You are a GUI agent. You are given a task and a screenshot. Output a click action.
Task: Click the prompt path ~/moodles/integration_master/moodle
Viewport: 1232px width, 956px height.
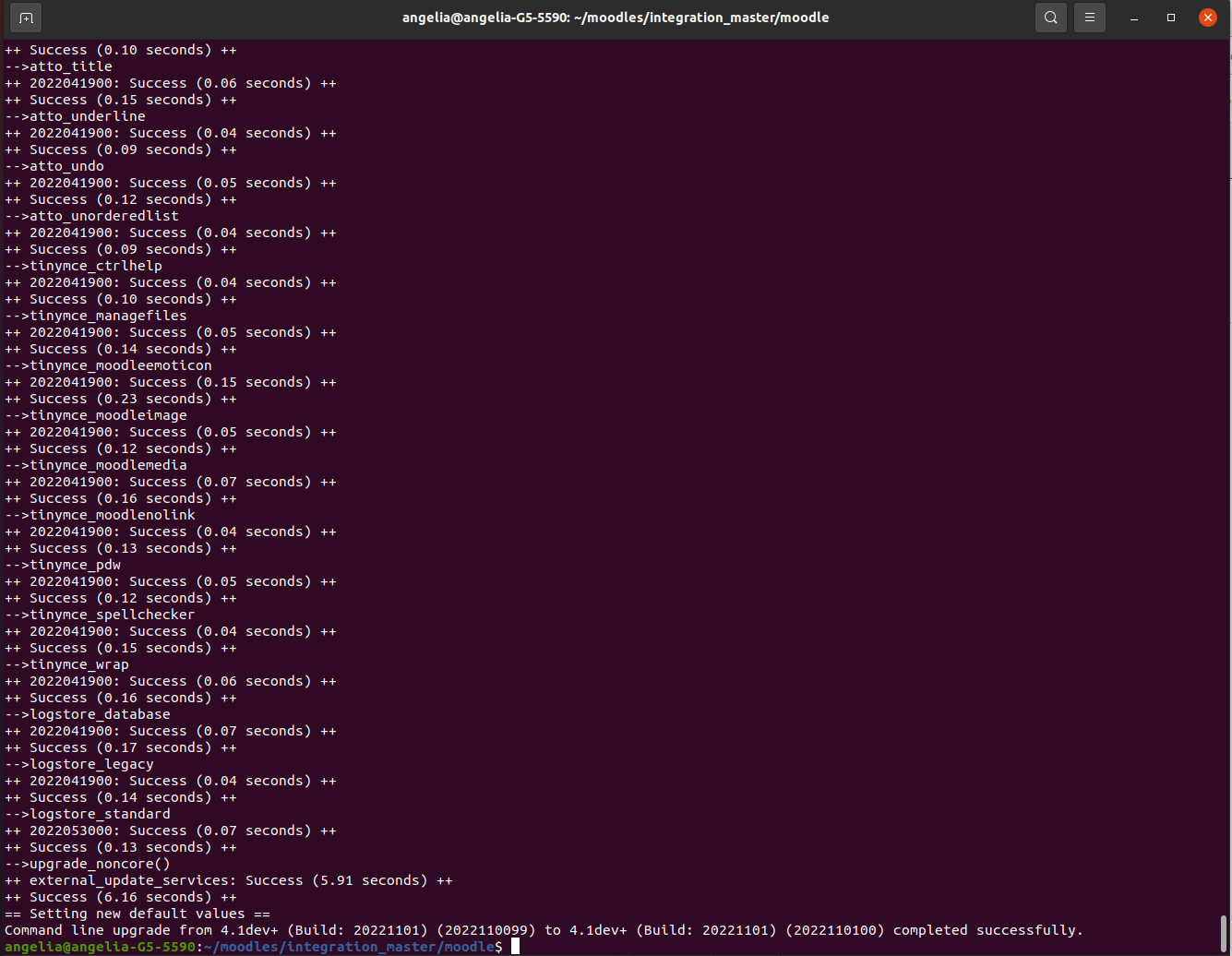tap(349, 947)
